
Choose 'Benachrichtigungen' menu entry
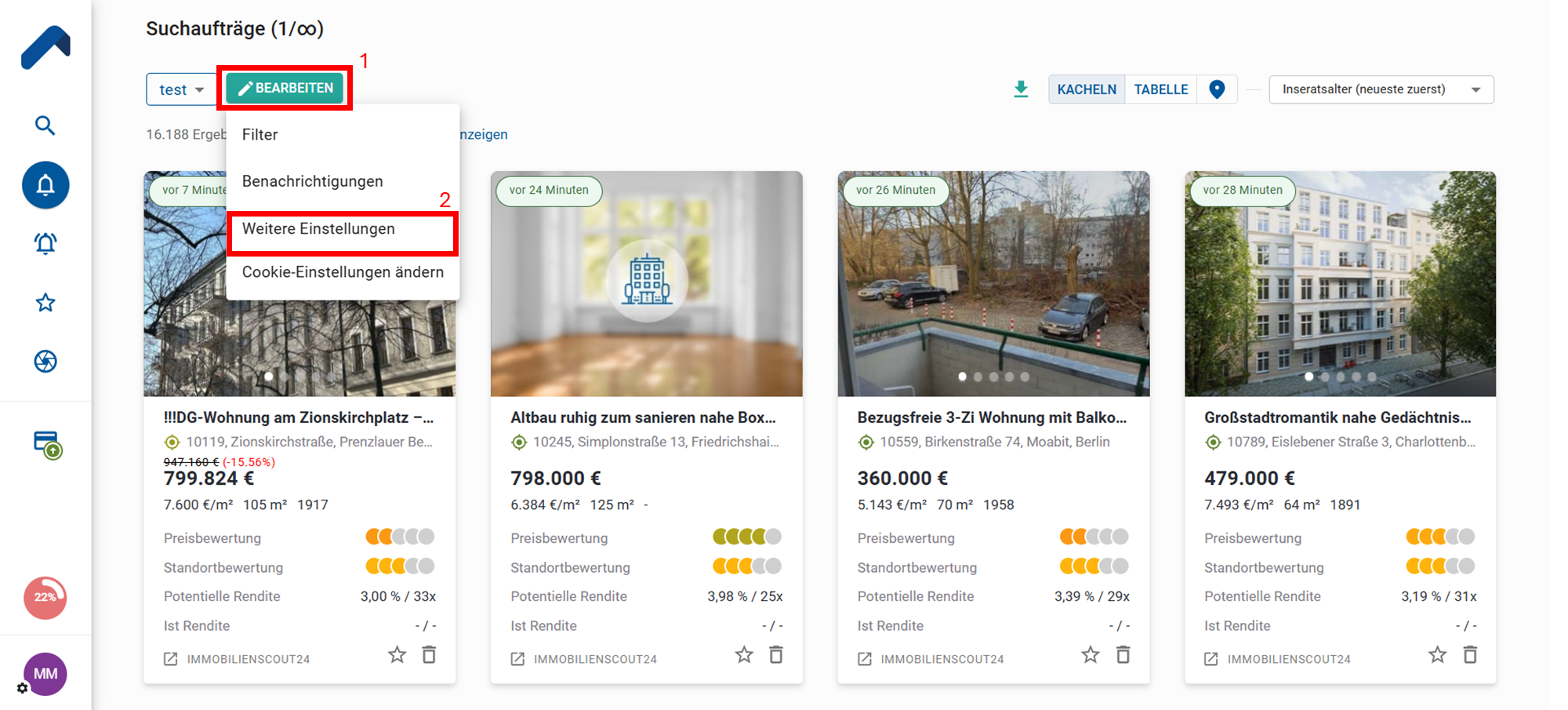tap(312, 181)
